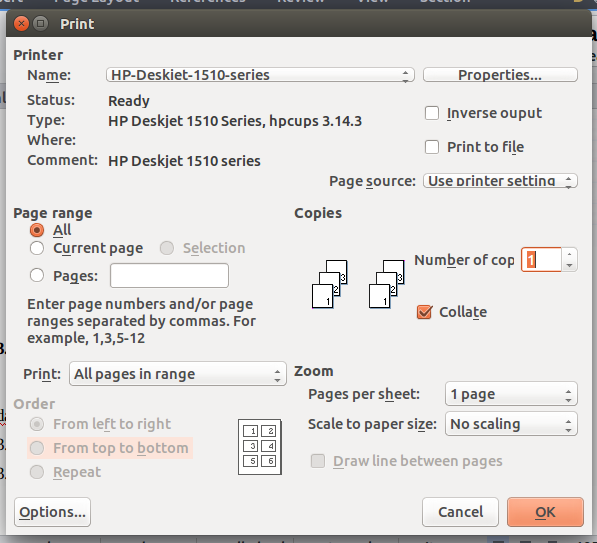Uncheck the Collate checkbox
This screenshot has width=597, height=543.
pyautogui.click(x=424, y=312)
